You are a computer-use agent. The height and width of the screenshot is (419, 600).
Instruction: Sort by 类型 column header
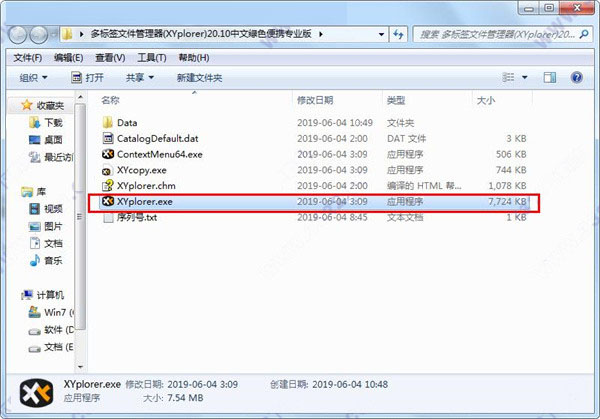[396, 100]
